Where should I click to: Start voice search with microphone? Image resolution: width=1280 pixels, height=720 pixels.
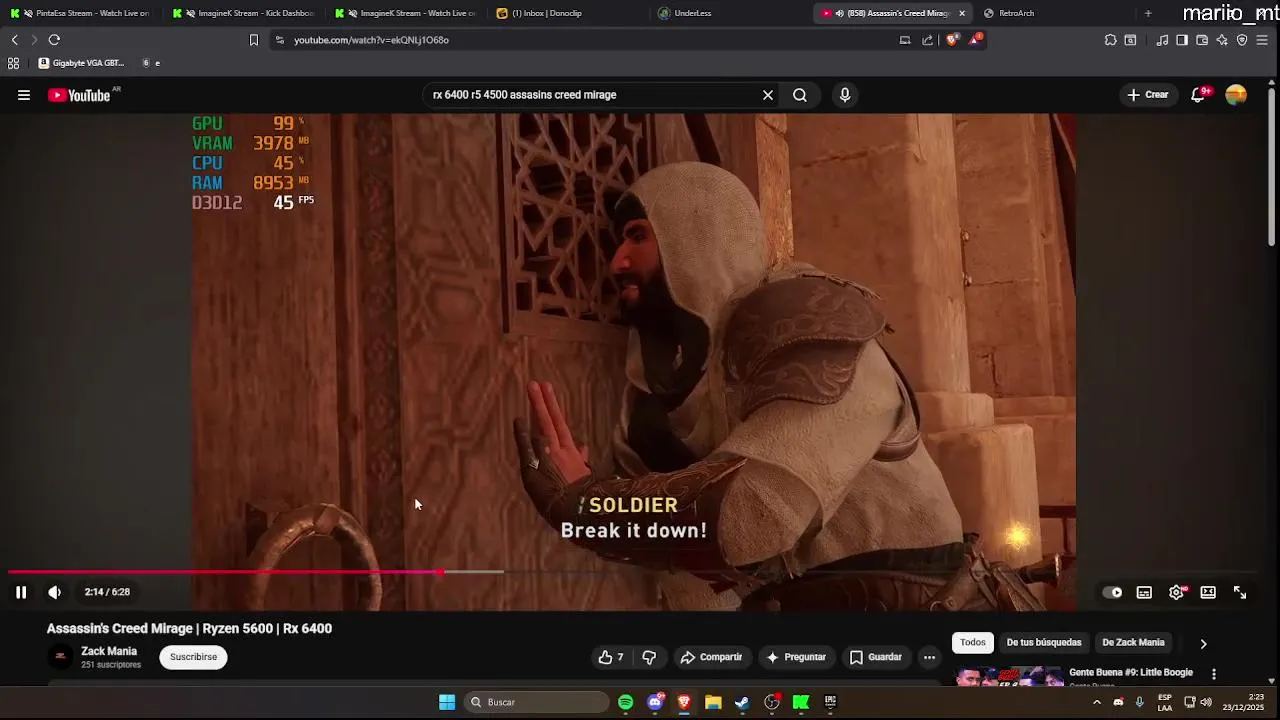click(x=845, y=95)
